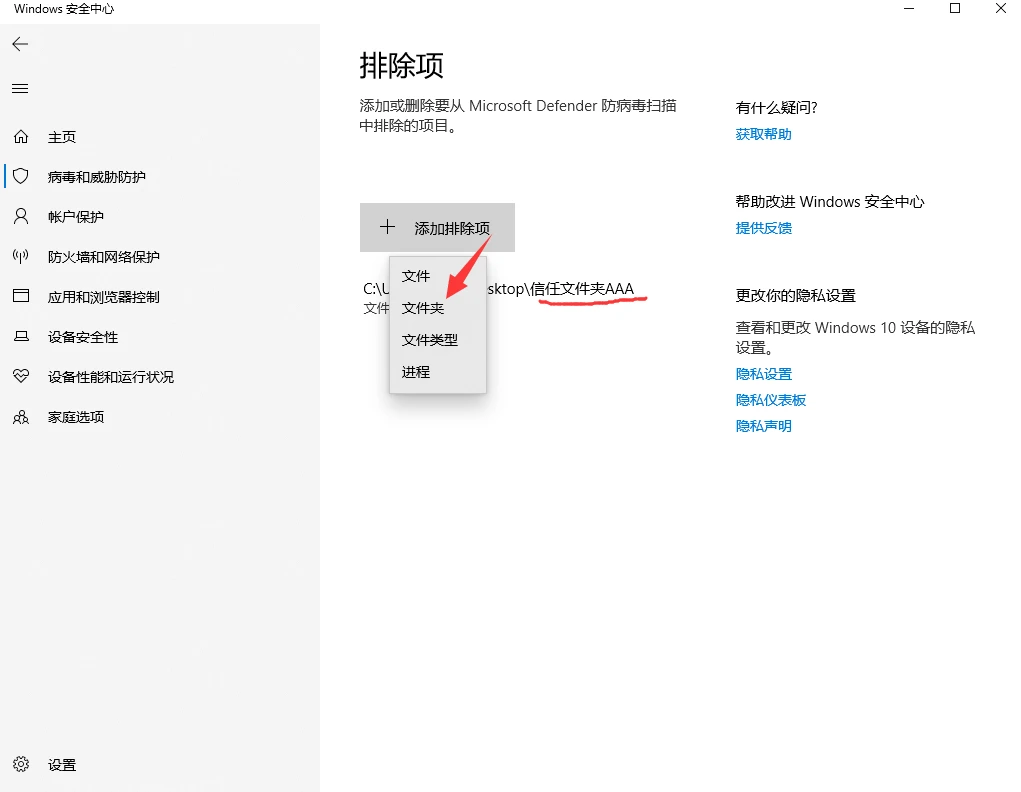Click the gear icon for 设置
Viewport: 1021px width, 792px height.
(21, 764)
